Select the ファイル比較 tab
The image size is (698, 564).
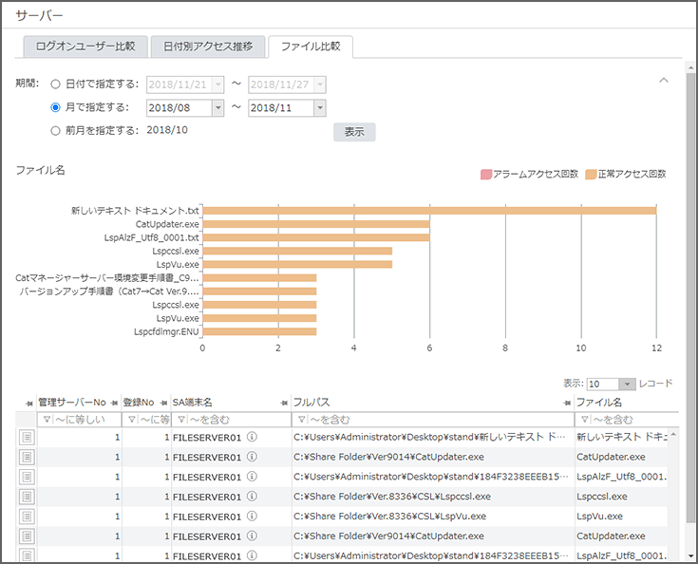coord(311,47)
